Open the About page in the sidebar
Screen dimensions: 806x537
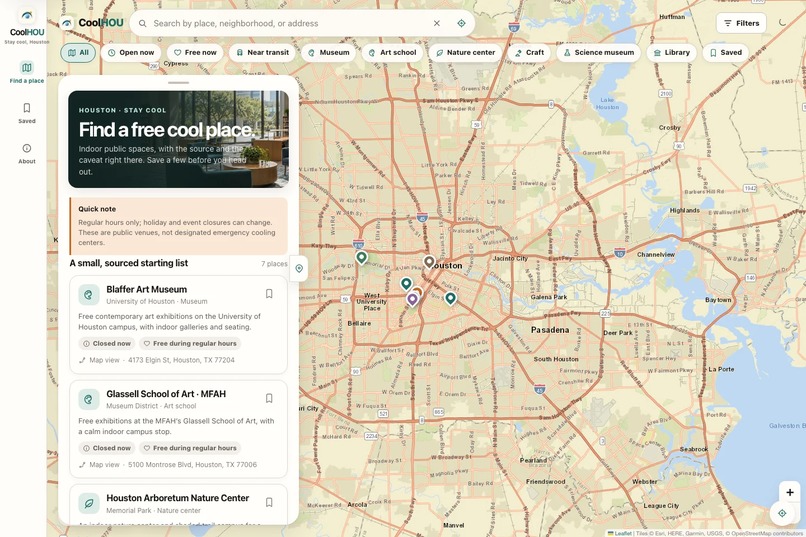[x=27, y=154]
